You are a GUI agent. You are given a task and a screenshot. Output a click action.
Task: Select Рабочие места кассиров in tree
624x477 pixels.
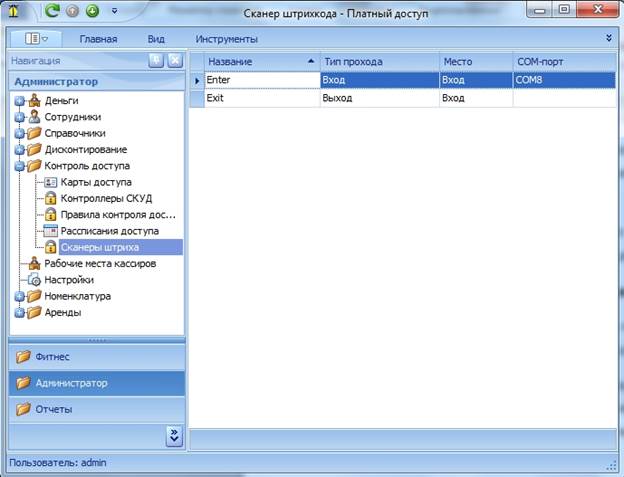click(99, 263)
